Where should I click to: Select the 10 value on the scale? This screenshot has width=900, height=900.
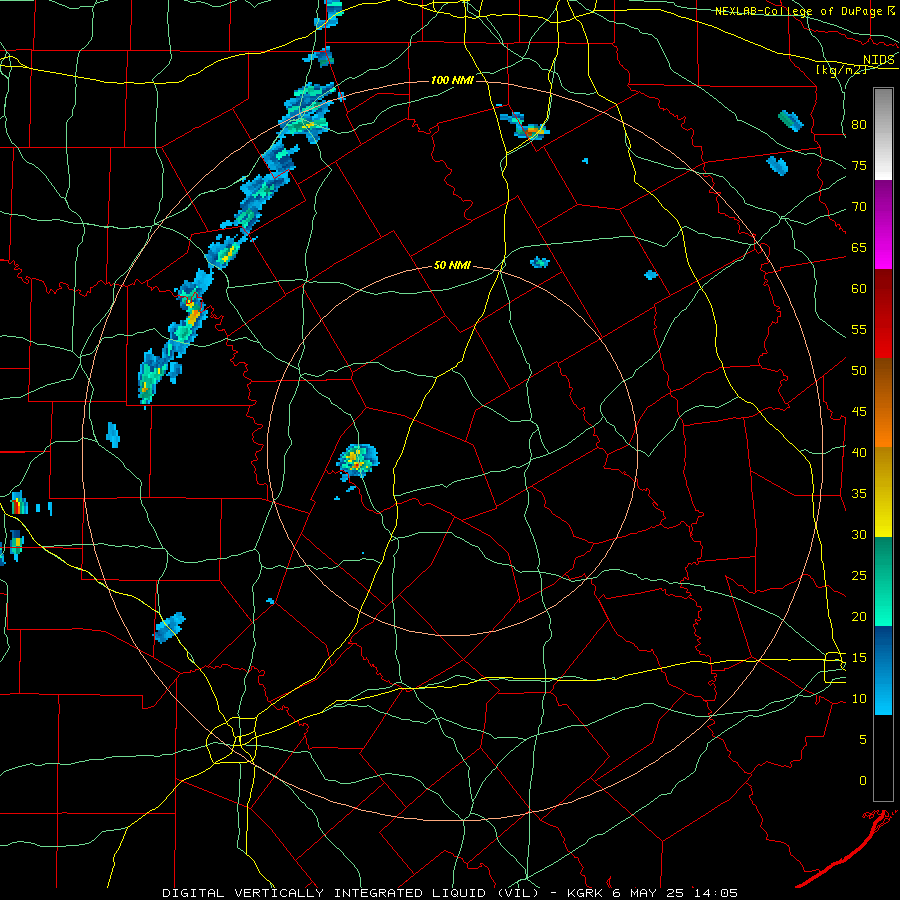(x=859, y=699)
